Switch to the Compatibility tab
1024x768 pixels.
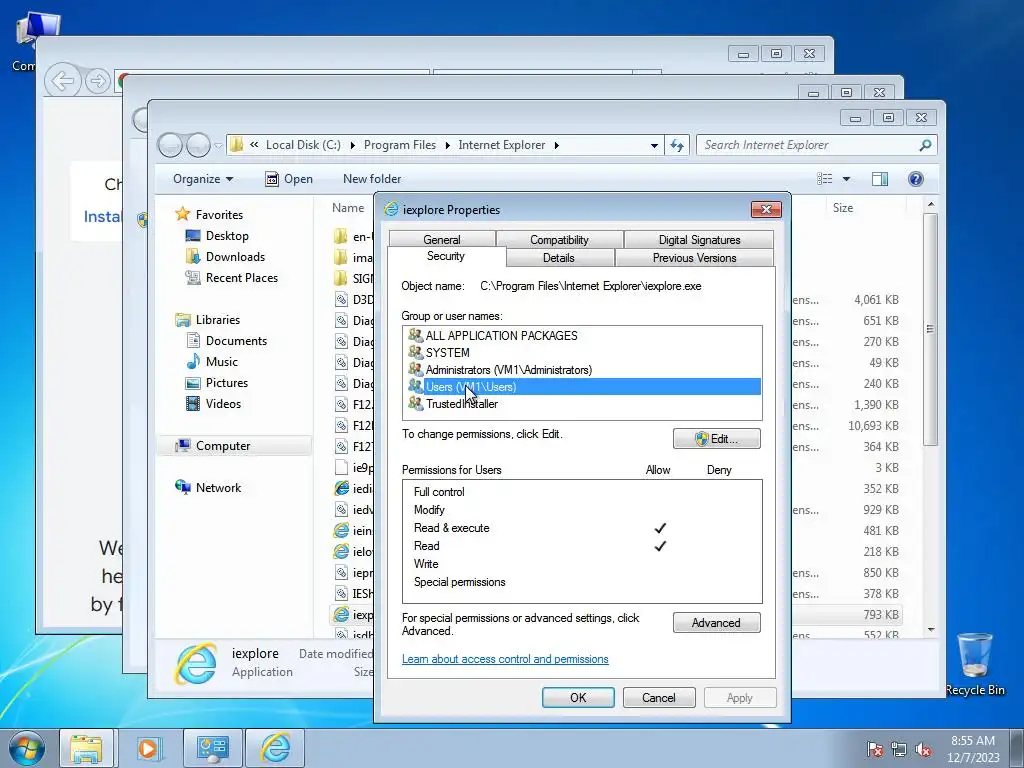coord(559,240)
